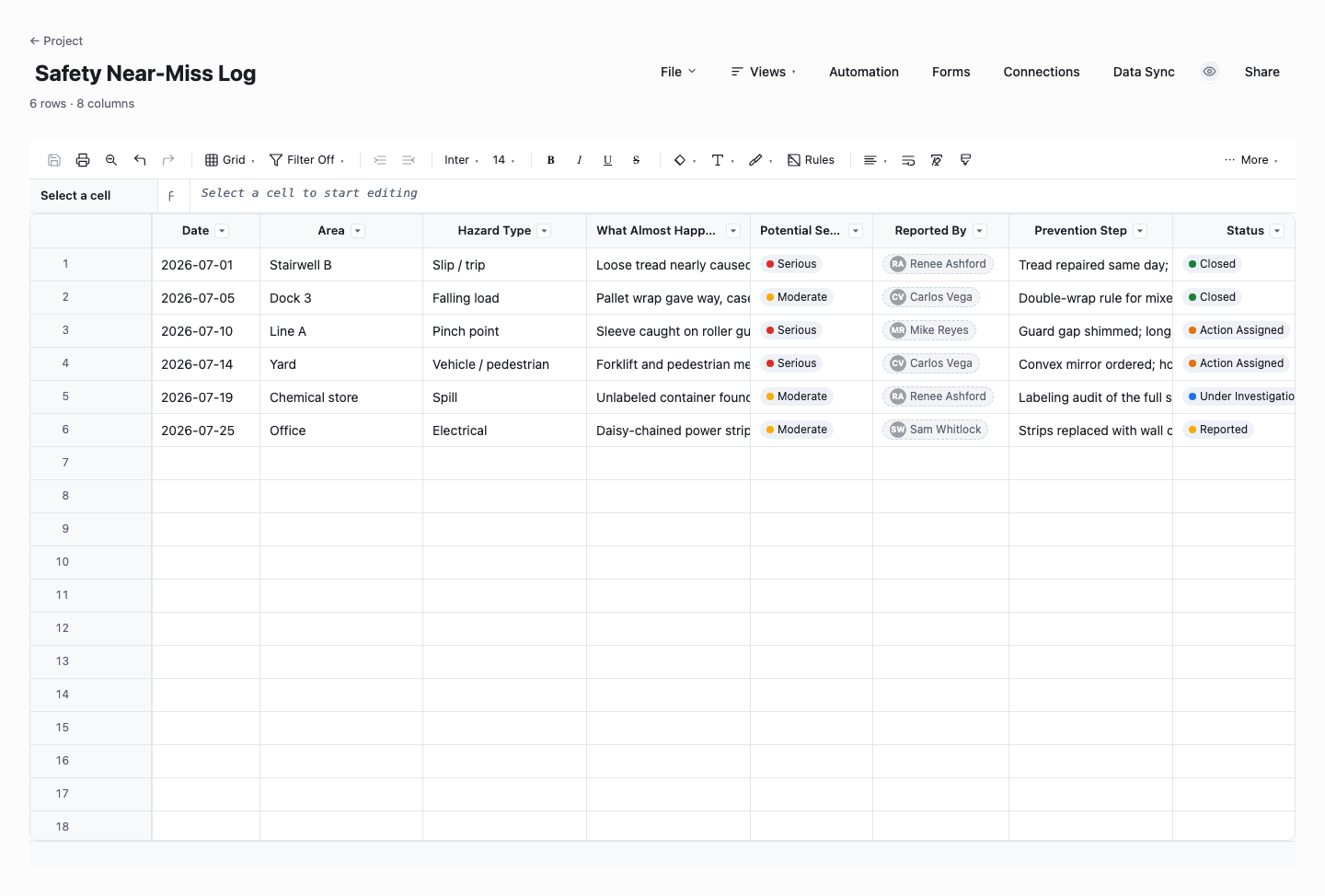Screen dimensions: 1325x896
Task: Toggle italic formatting
Action: tap(580, 160)
